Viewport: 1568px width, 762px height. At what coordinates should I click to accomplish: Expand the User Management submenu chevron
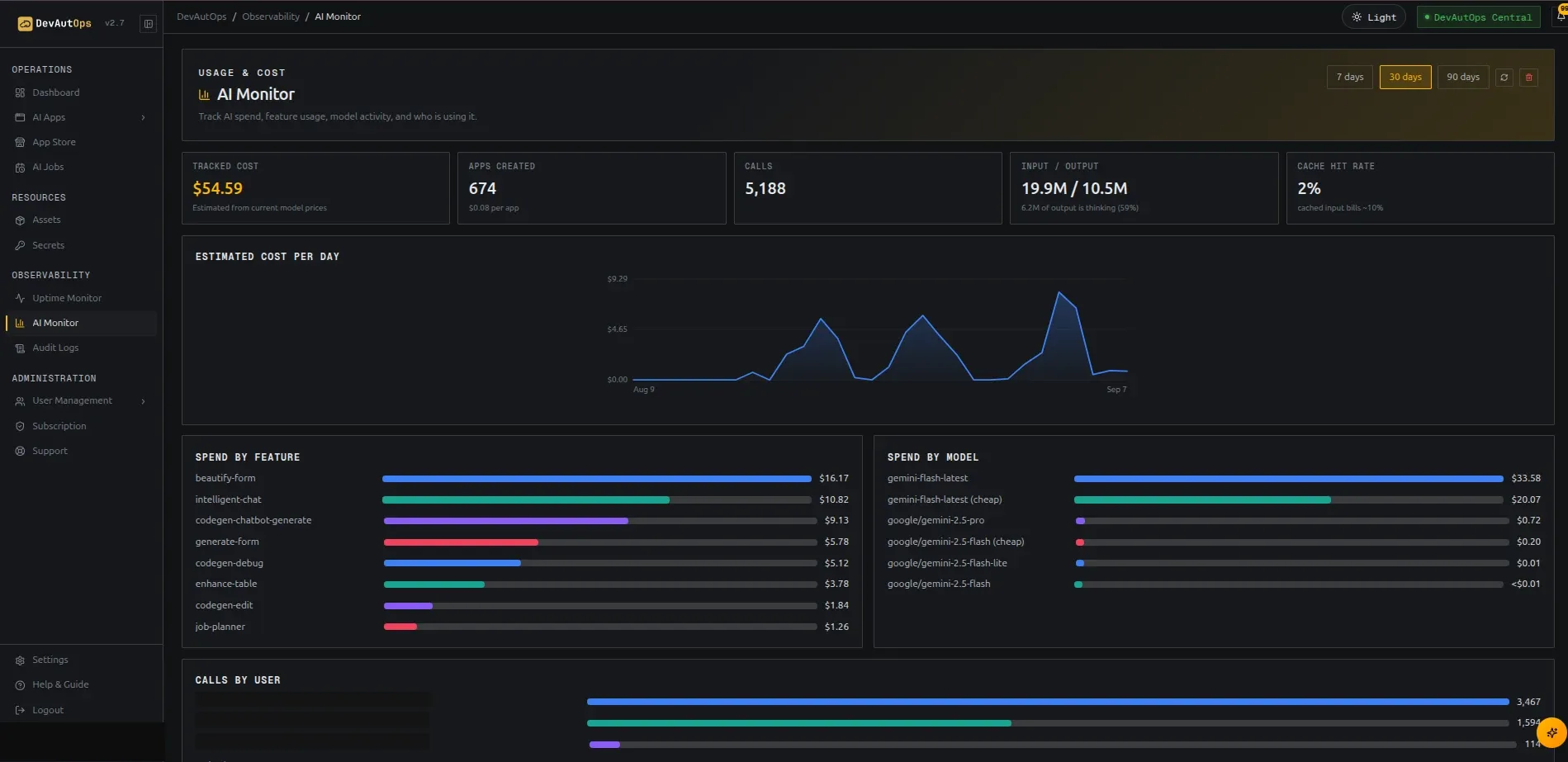[x=144, y=401]
